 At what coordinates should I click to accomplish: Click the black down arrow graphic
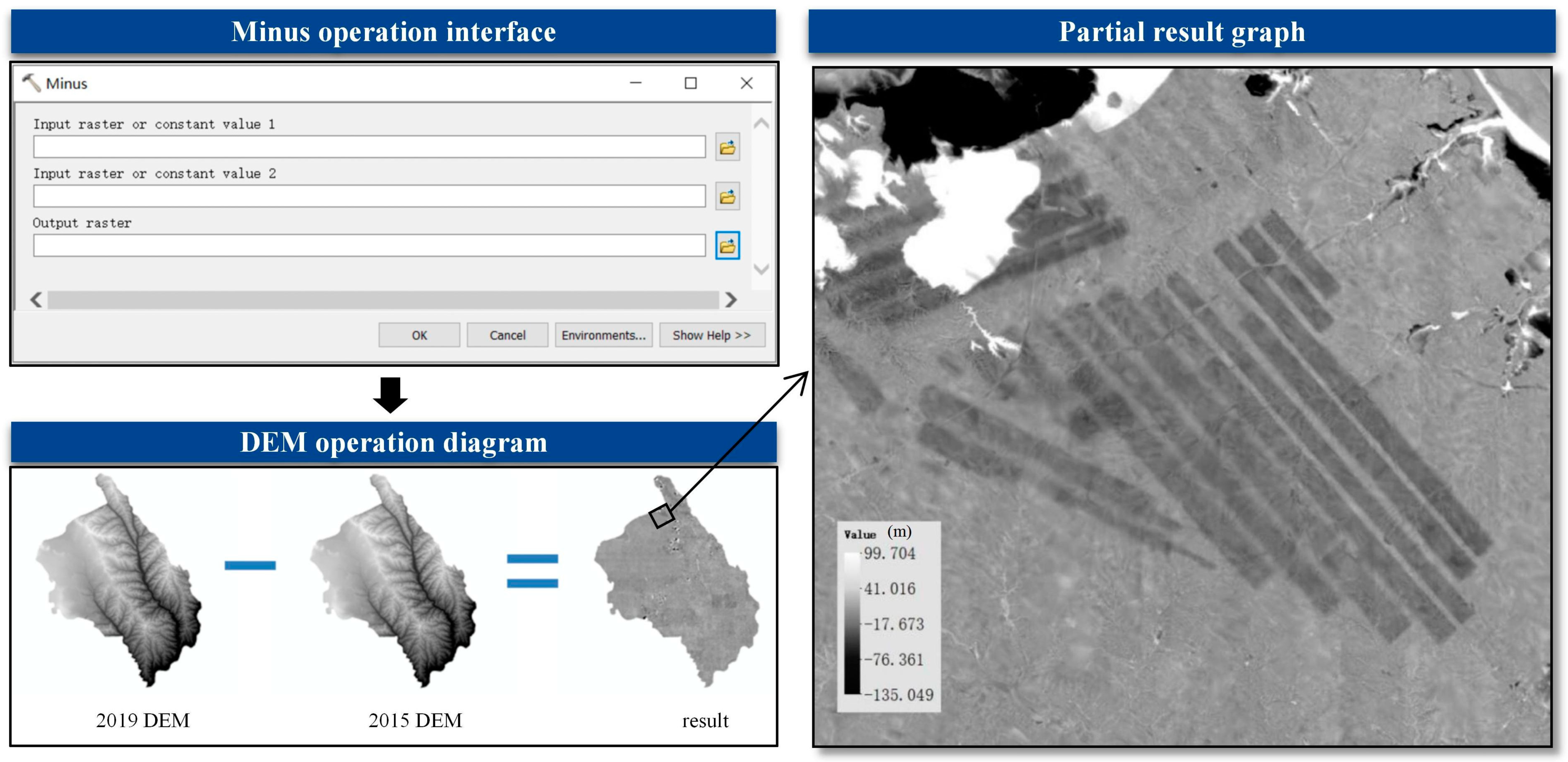[390, 395]
